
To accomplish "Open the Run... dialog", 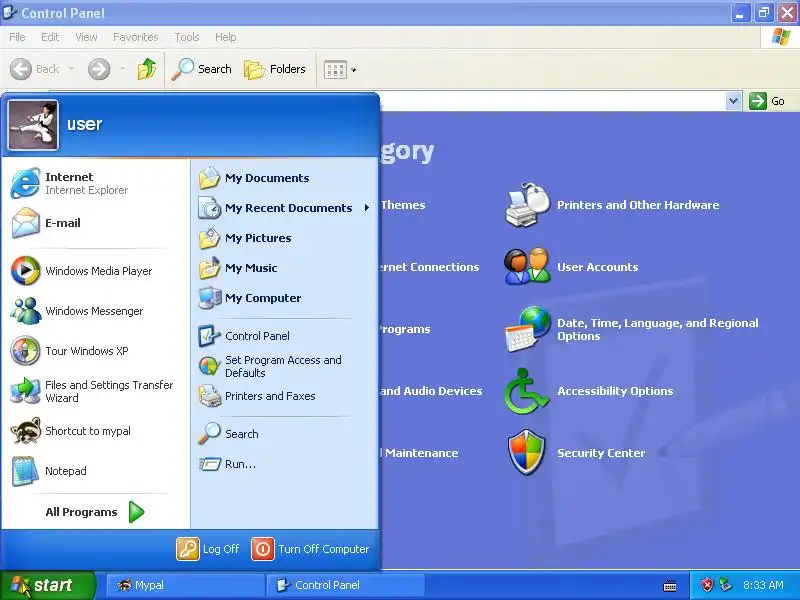I will coord(284,464).
